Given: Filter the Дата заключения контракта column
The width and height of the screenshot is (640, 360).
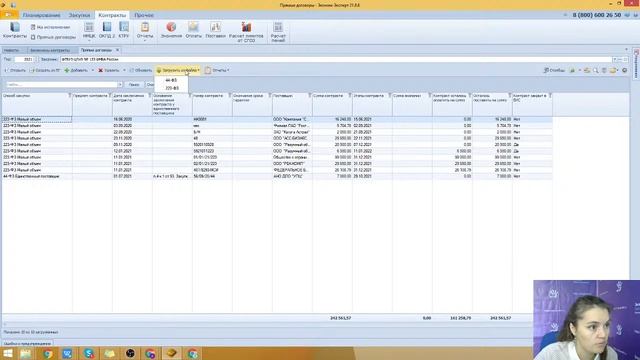Looking at the screenshot, I should click(x=150, y=96).
